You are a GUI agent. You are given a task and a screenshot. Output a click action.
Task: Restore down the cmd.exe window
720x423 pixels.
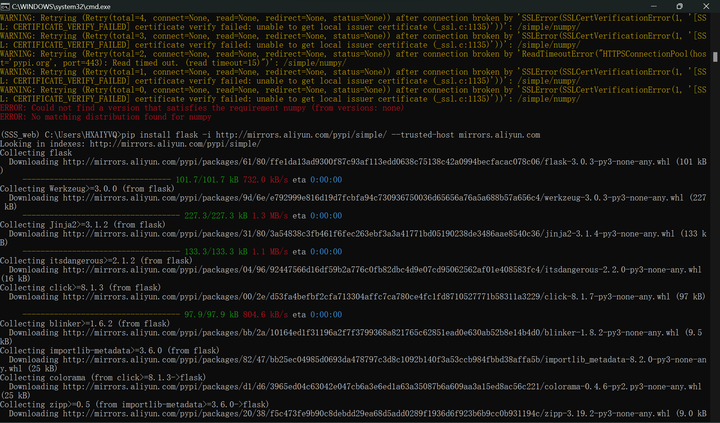[680, 6]
